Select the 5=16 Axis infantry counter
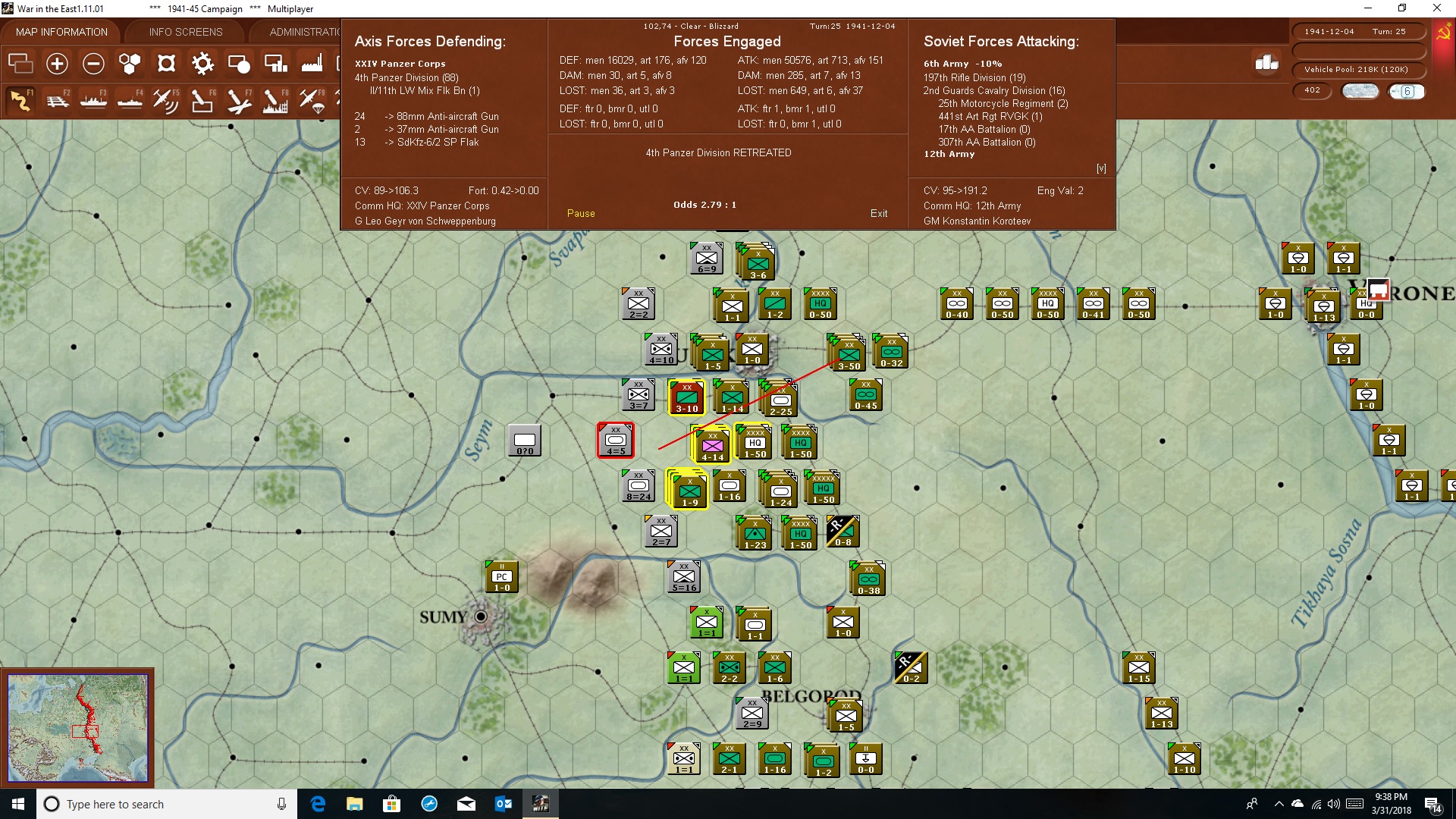The image size is (1456, 819). 684,577
